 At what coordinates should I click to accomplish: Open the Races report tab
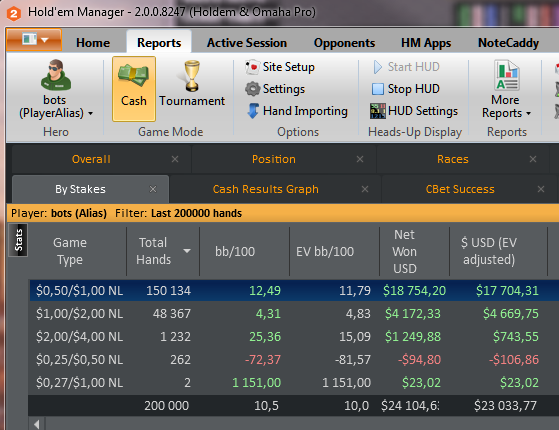click(x=453, y=159)
